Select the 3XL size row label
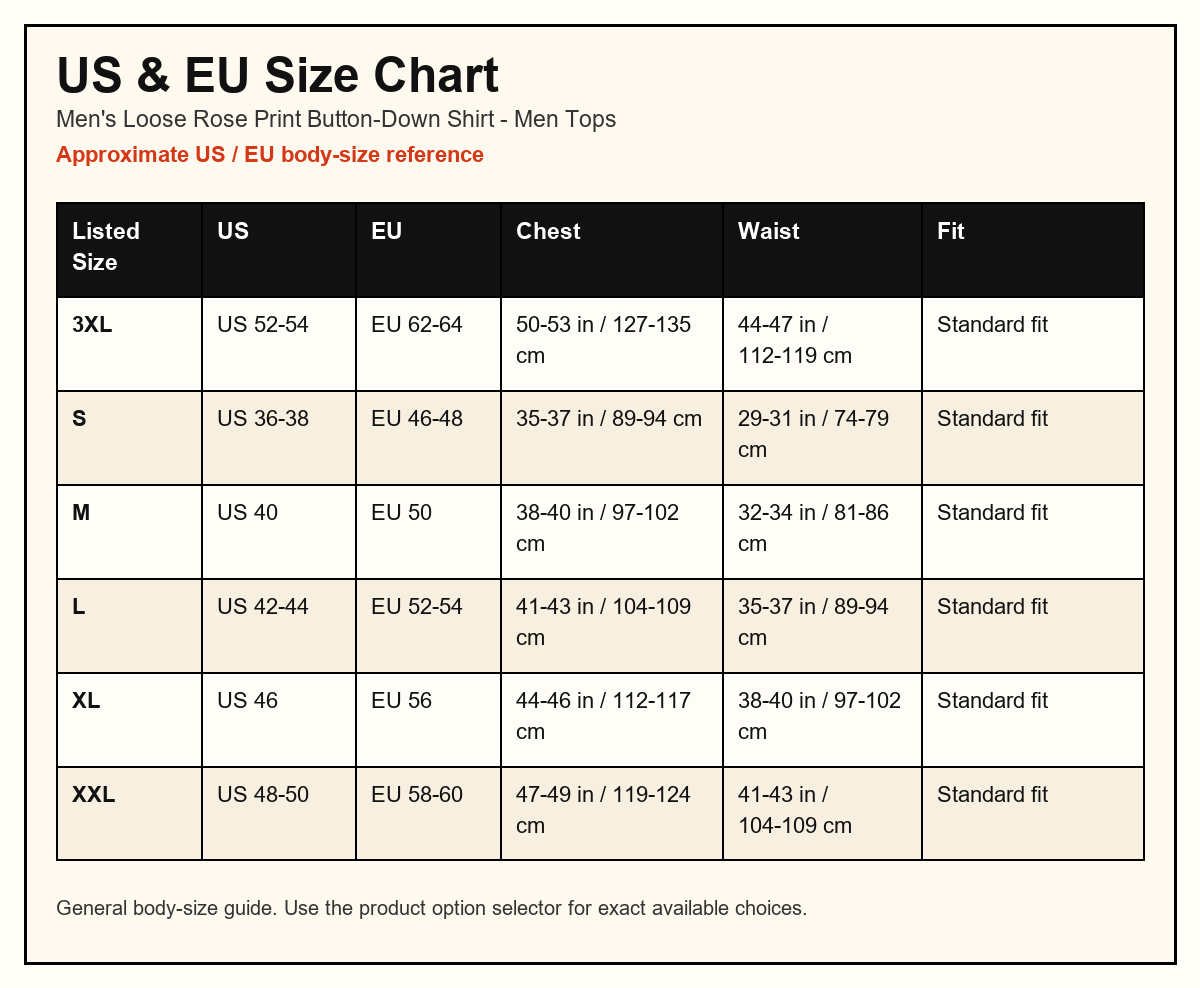1200x988 pixels. pyautogui.click(x=130, y=344)
